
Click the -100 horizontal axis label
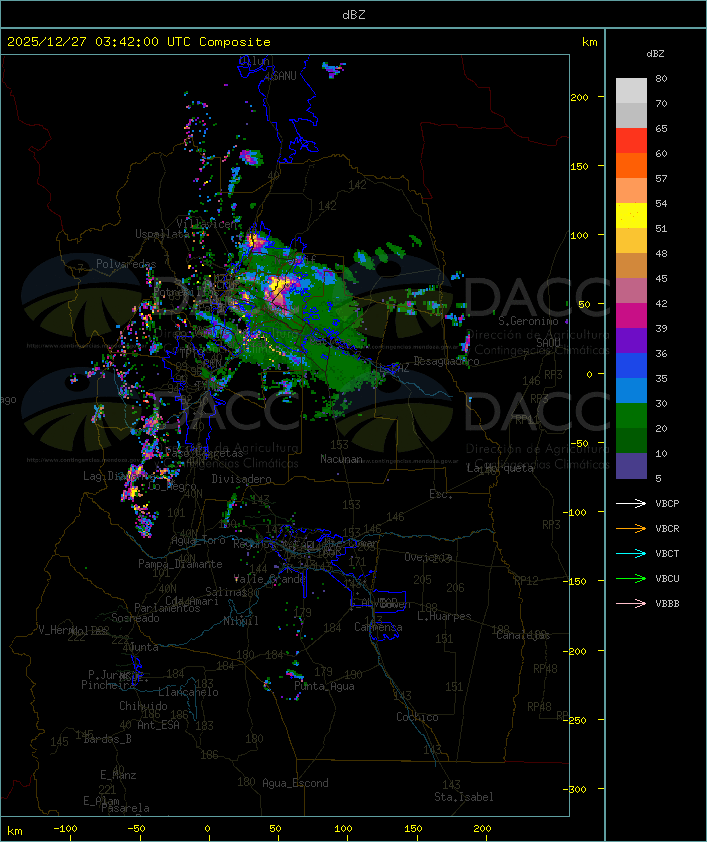pyautogui.click(x=66, y=829)
